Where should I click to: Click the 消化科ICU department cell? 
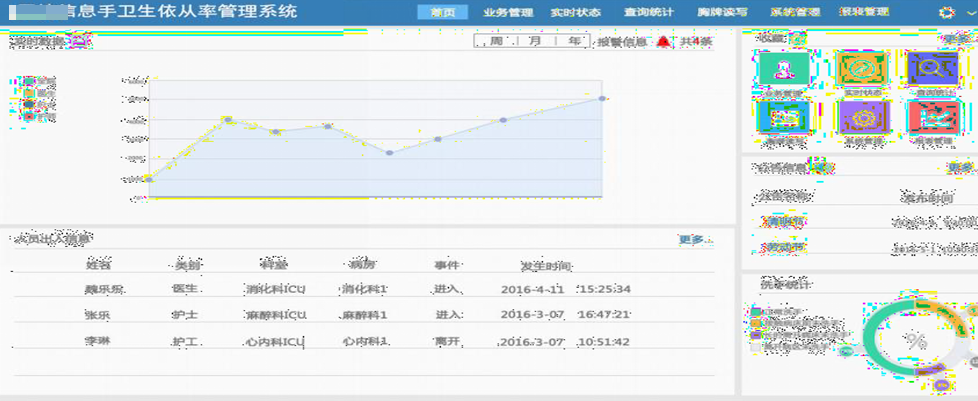(275, 289)
